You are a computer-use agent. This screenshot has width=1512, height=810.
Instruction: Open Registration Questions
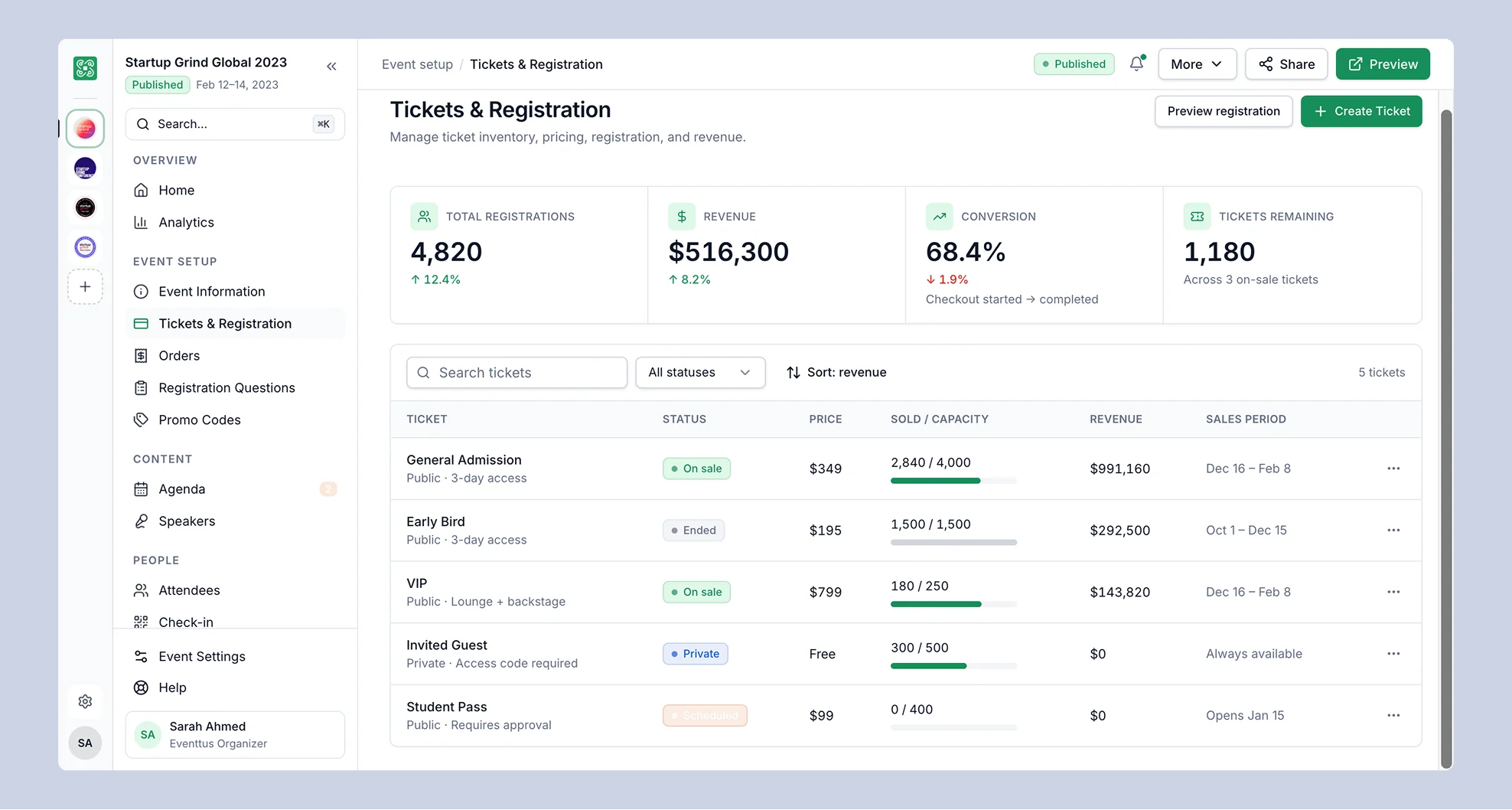click(x=235, y=388)
